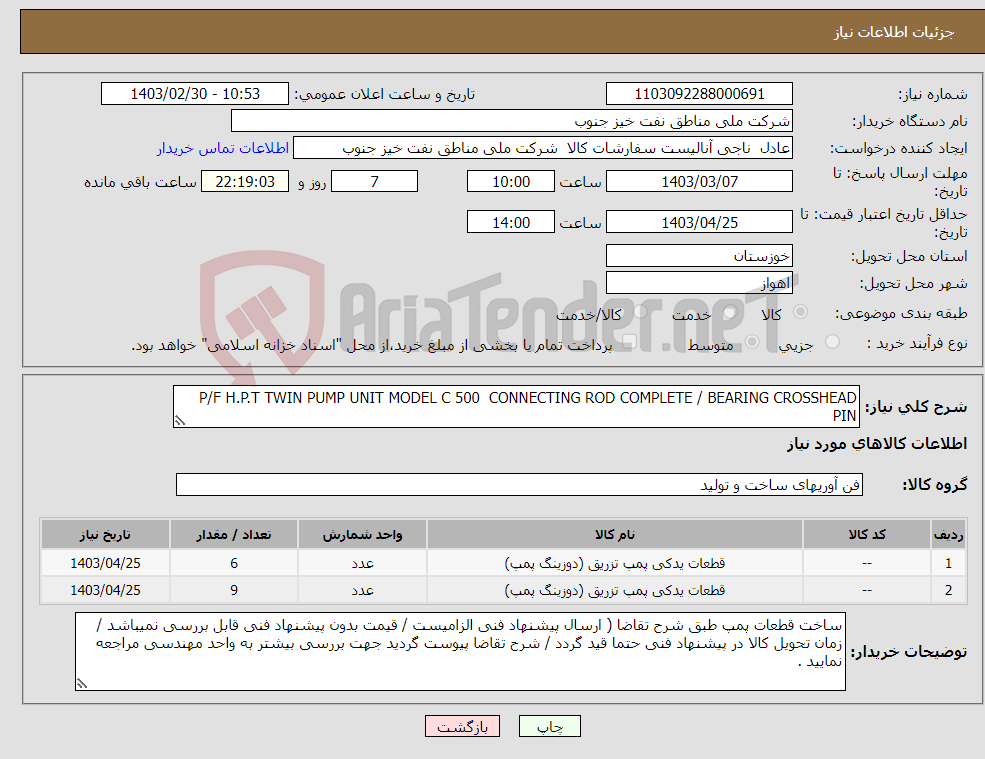The image size is (985, 759).
Task: Click quantity 6 in row 1
Action: coord(234,563)
